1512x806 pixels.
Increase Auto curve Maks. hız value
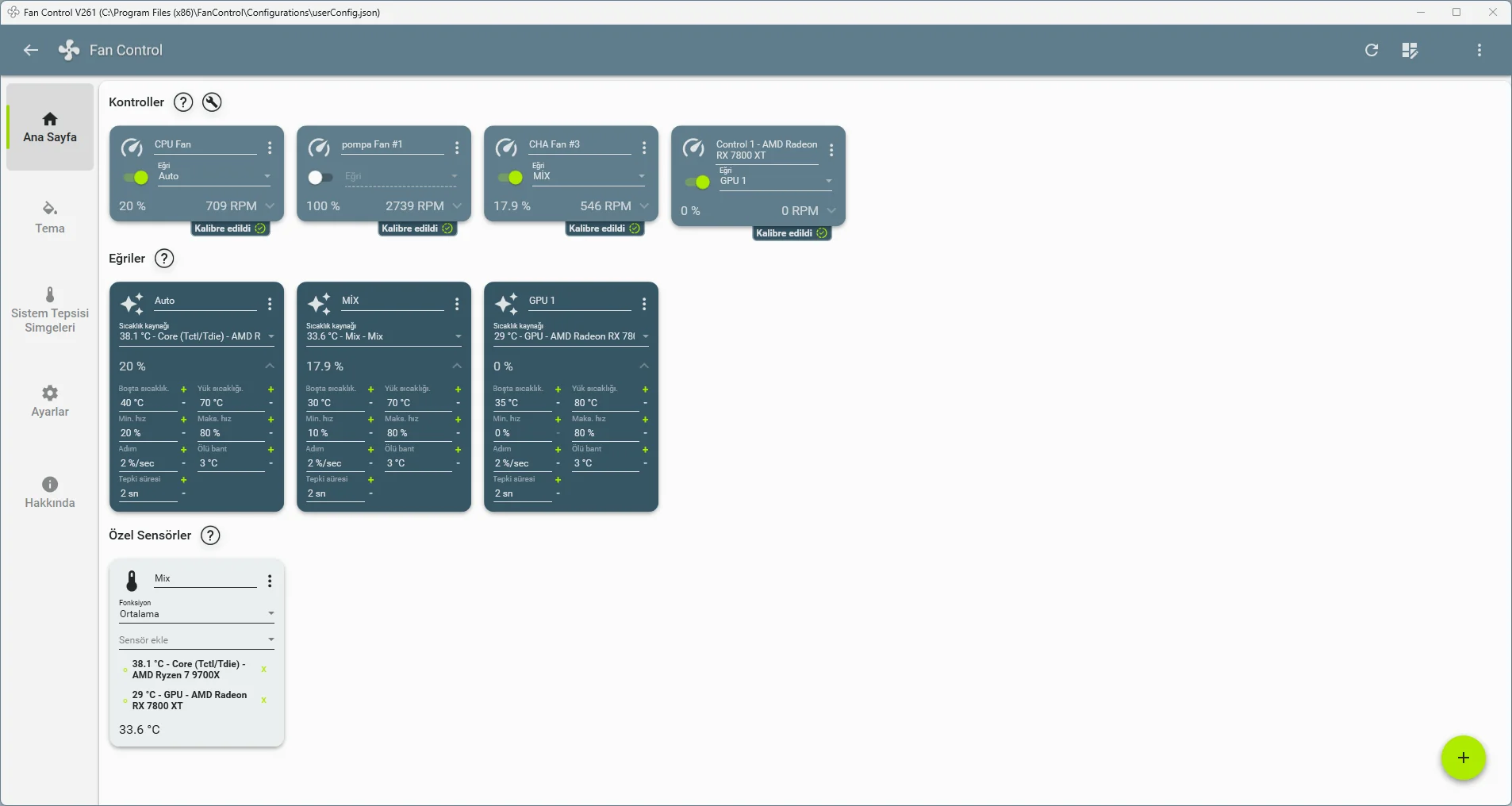(x=271, y=420)
